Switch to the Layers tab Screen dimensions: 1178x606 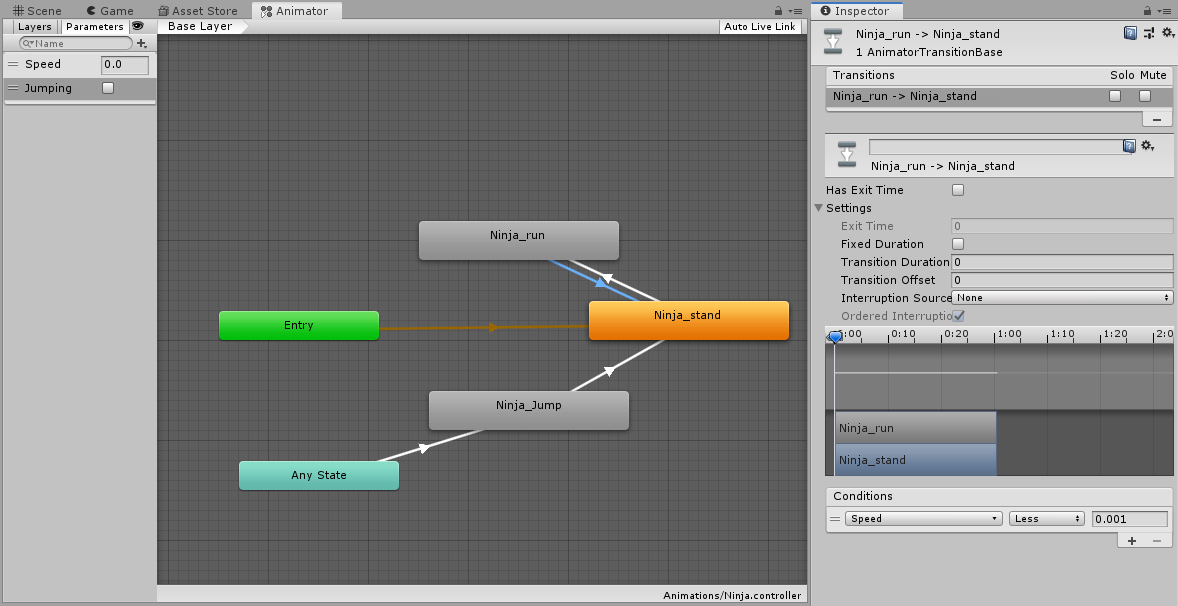pos(35,27)
